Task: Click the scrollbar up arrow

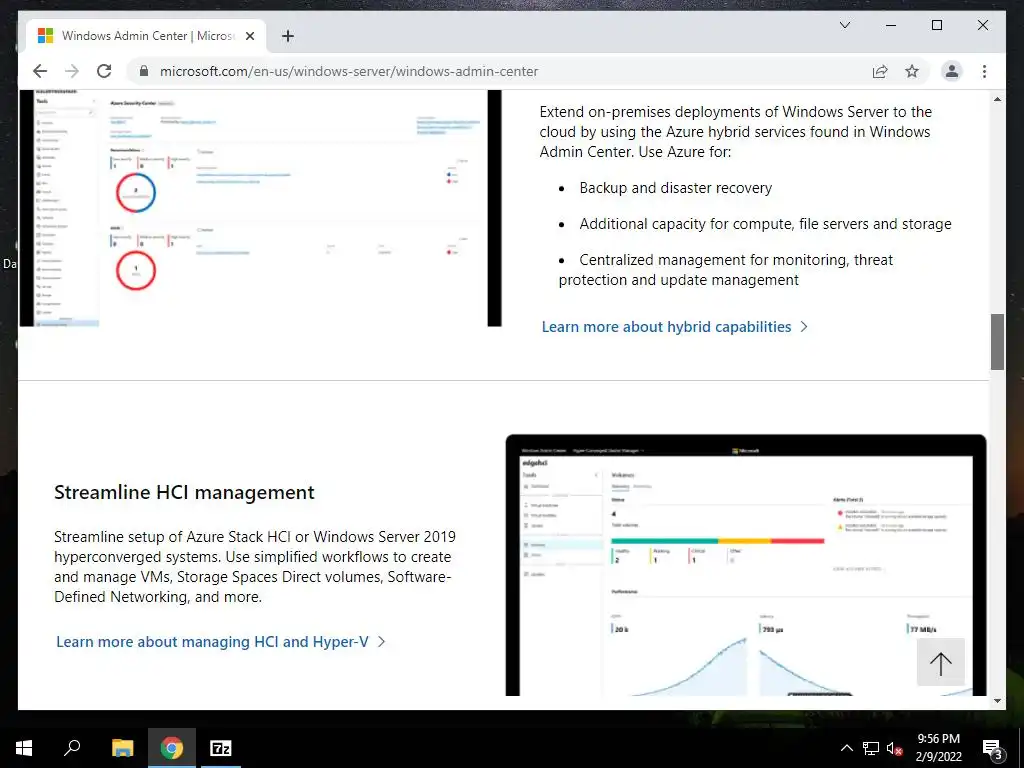Action: tap(997, 99)
